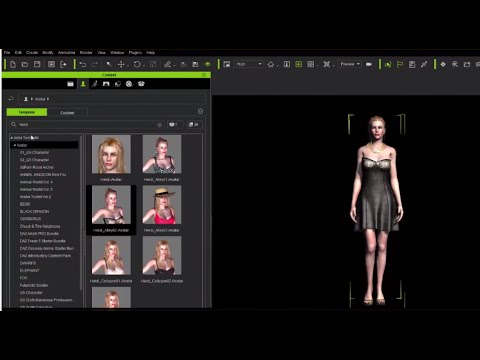480x360 pixels.
Task: Click the New Project icon
Action: pos(13,64)
